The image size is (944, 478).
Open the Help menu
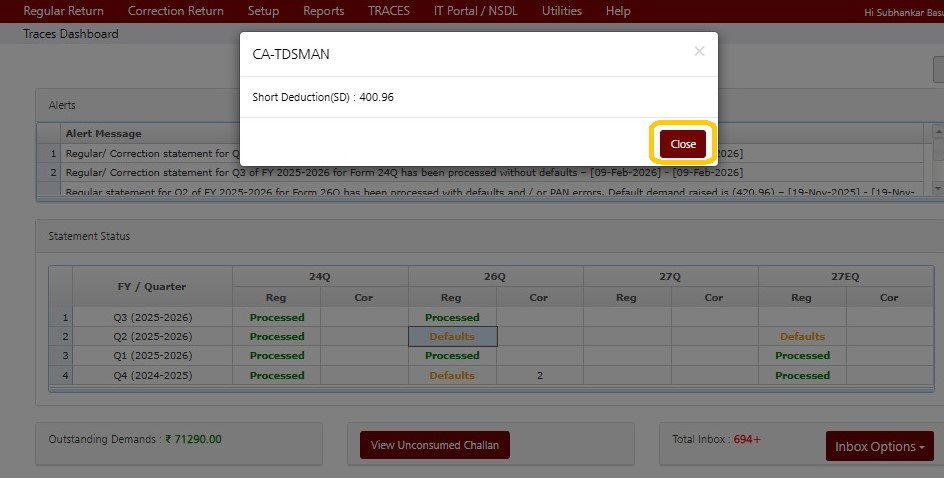618,11
